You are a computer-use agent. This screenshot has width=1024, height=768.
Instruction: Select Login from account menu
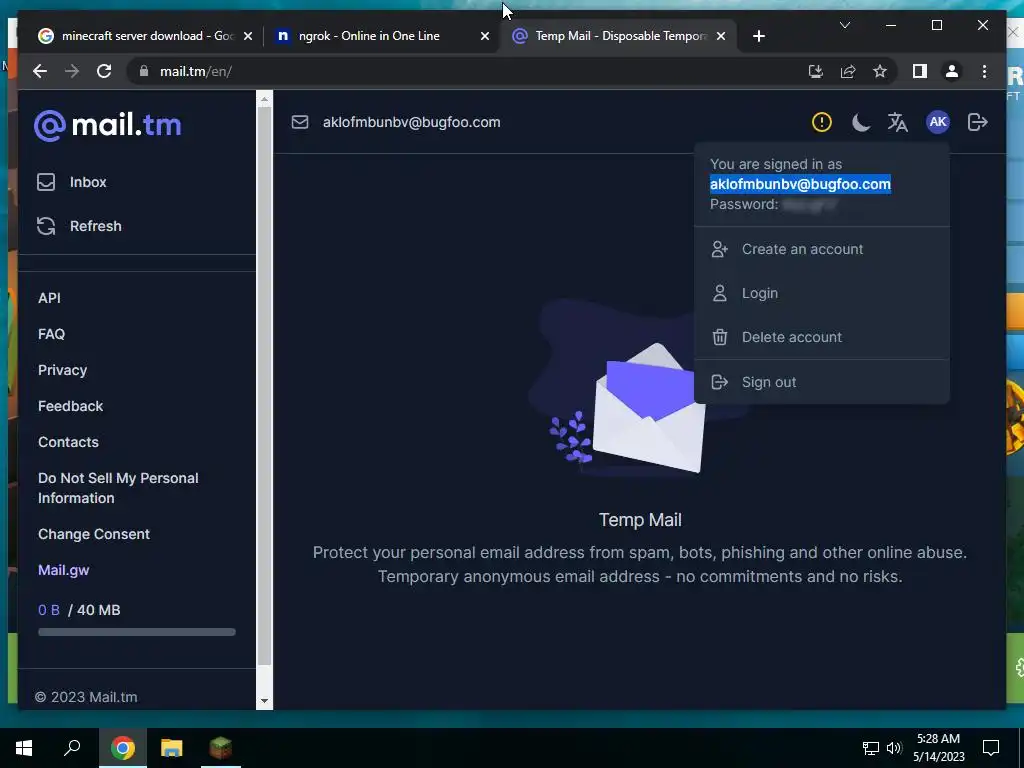(x=822, y=293)
